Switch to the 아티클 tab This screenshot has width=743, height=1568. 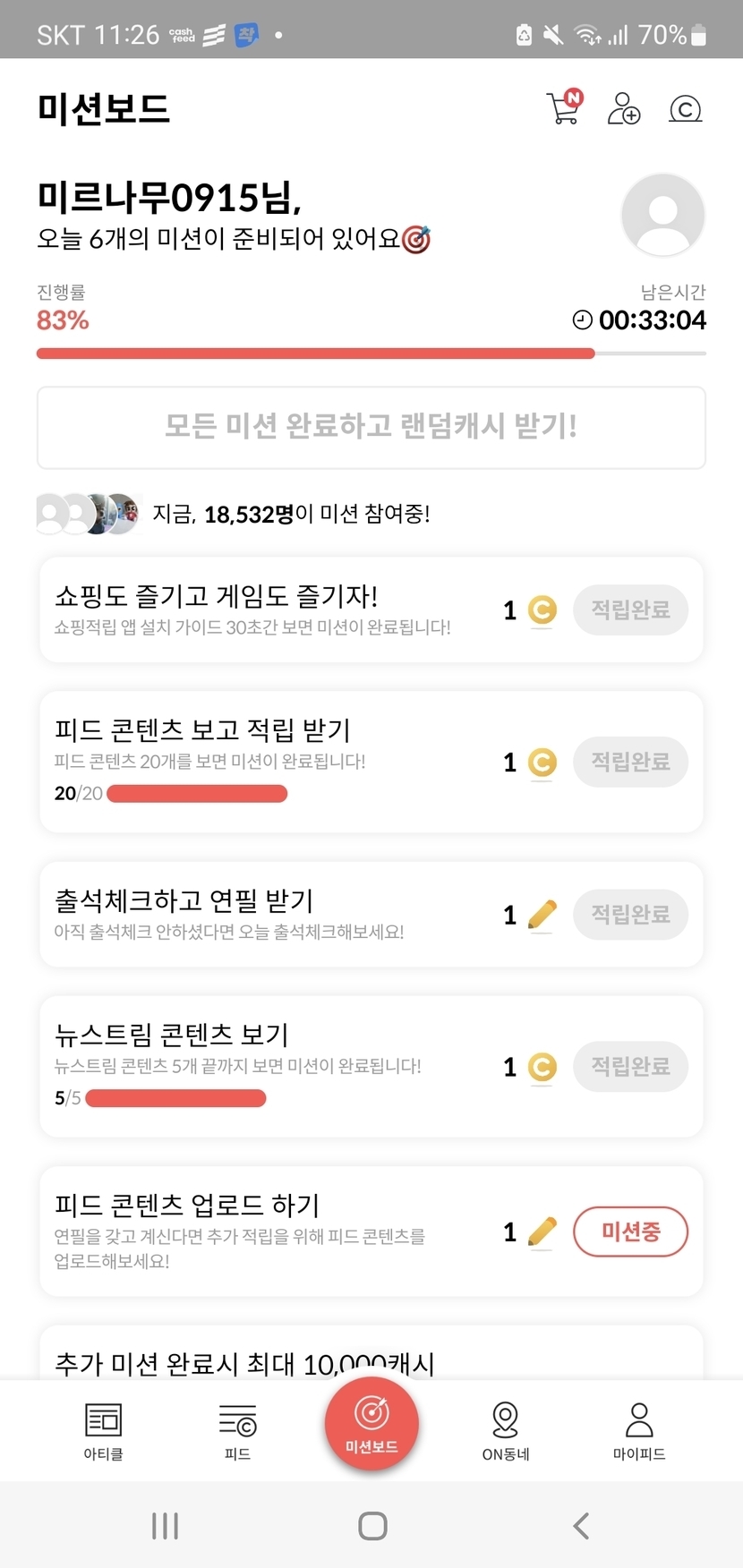click(x=103, y=1430)
